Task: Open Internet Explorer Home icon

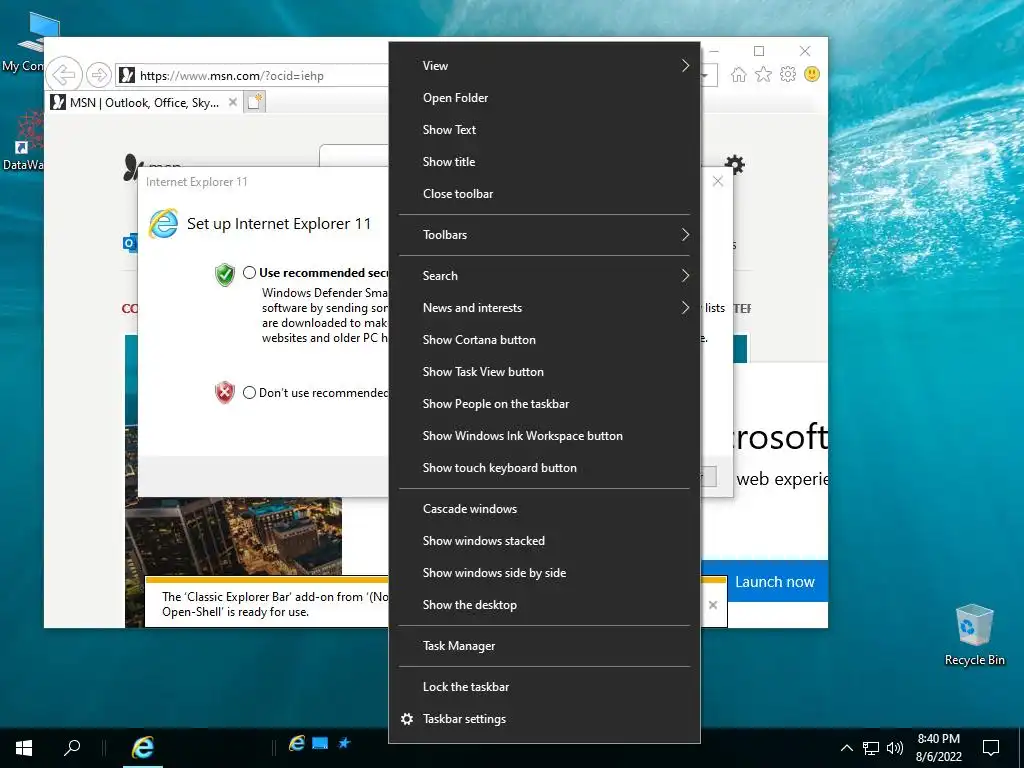Action: 739,74
